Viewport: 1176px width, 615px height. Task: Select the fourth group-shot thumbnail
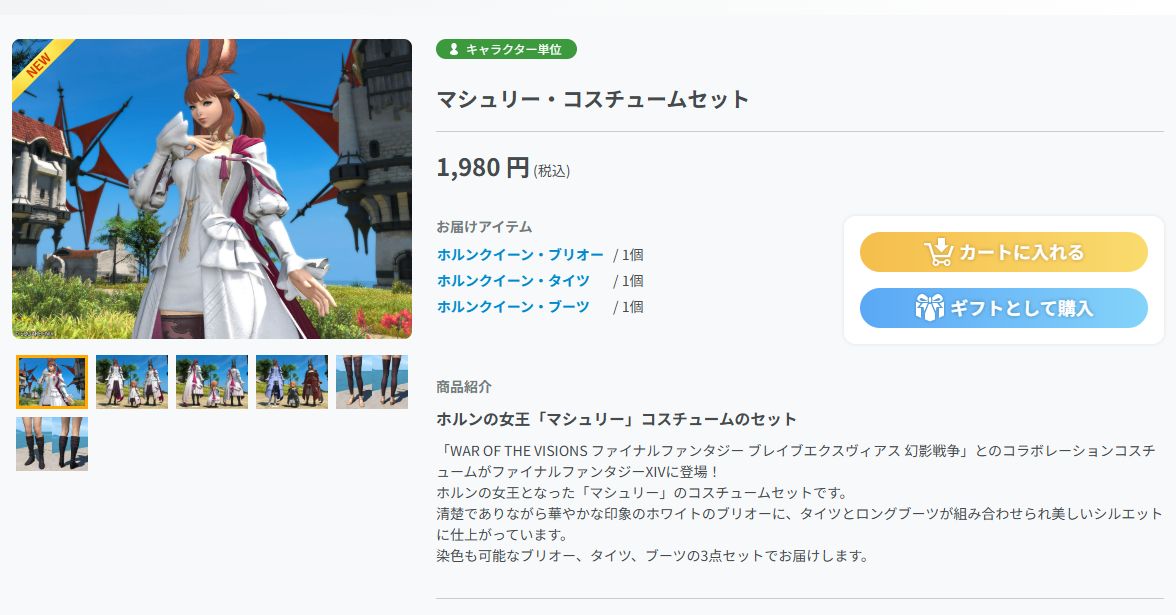point(292,381)
